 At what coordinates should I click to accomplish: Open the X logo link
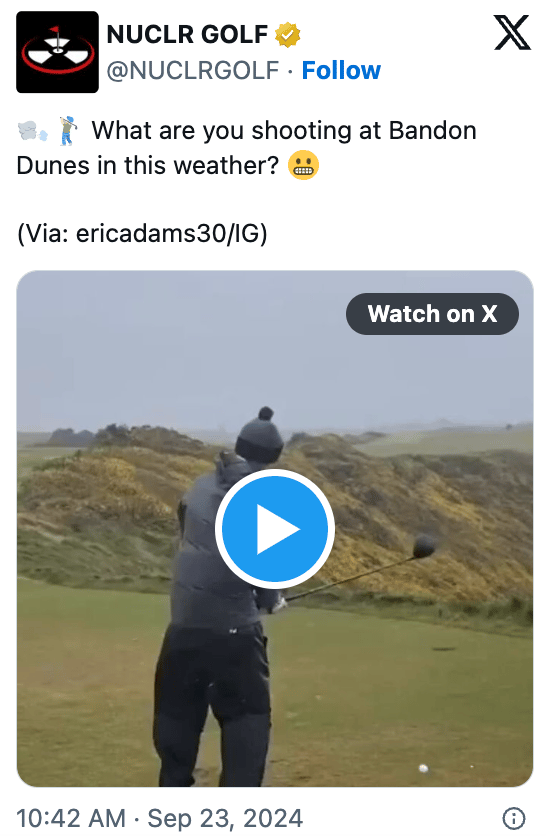pos(512,33)
